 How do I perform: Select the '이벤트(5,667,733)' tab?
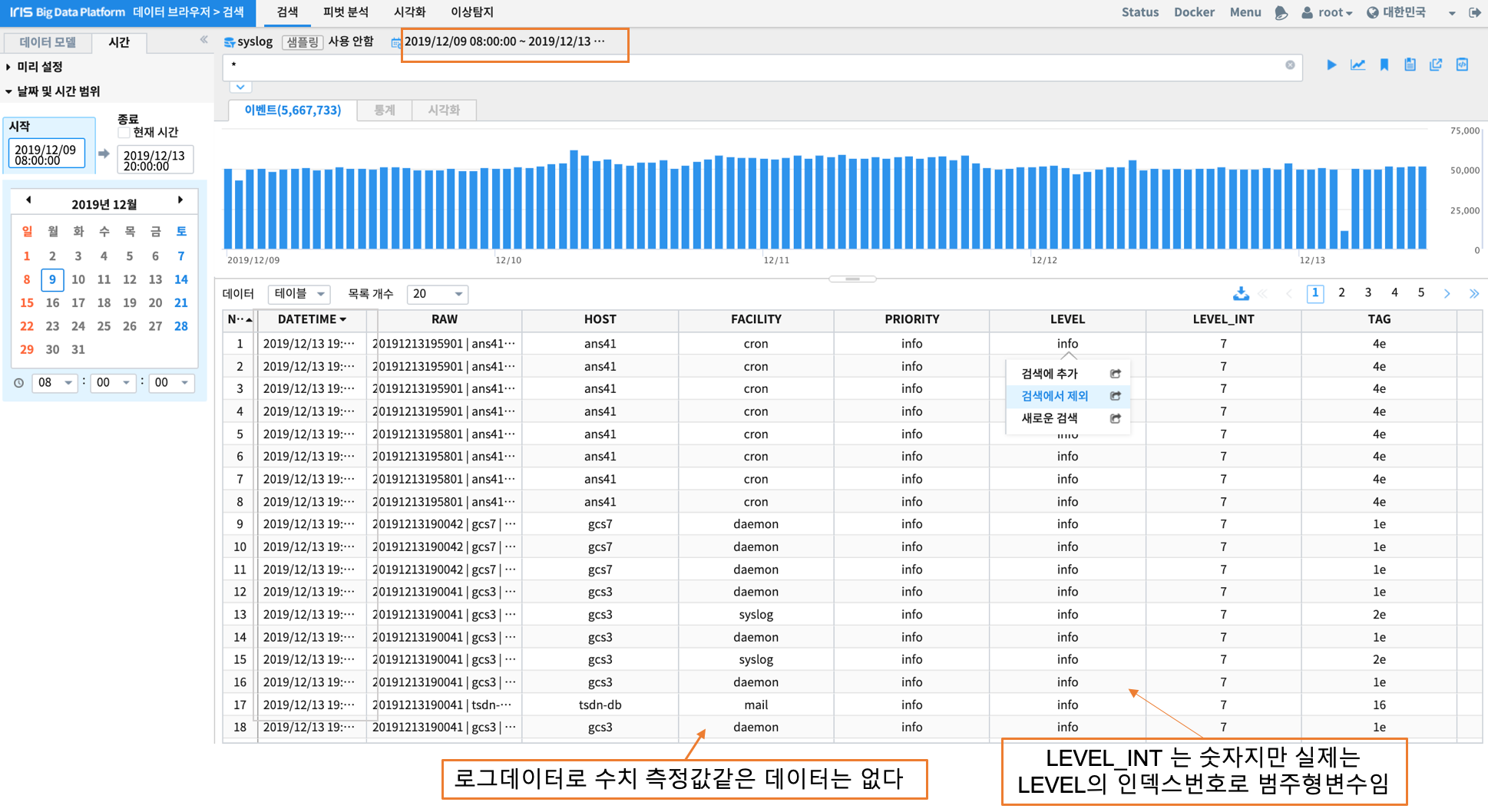[293, 110]
